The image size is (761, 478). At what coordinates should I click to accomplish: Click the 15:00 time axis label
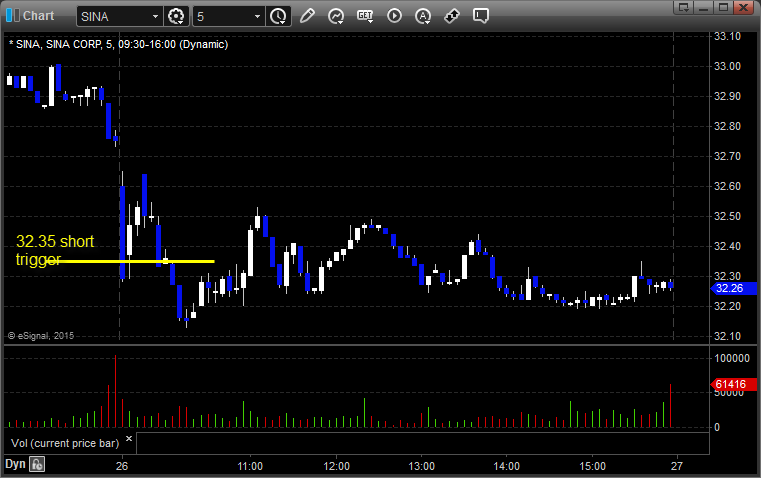click(x=592, y=466)
